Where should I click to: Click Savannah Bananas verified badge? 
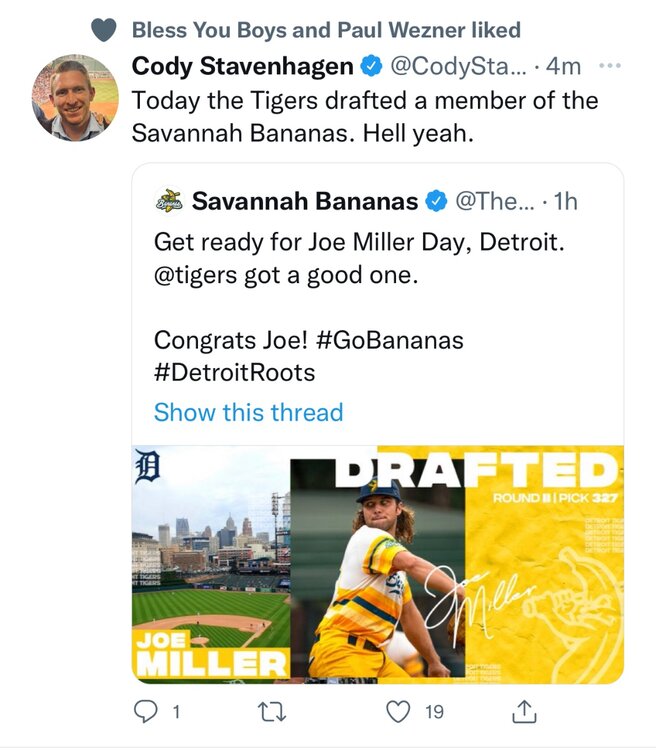pyautogui.click(x=436, y=201)
